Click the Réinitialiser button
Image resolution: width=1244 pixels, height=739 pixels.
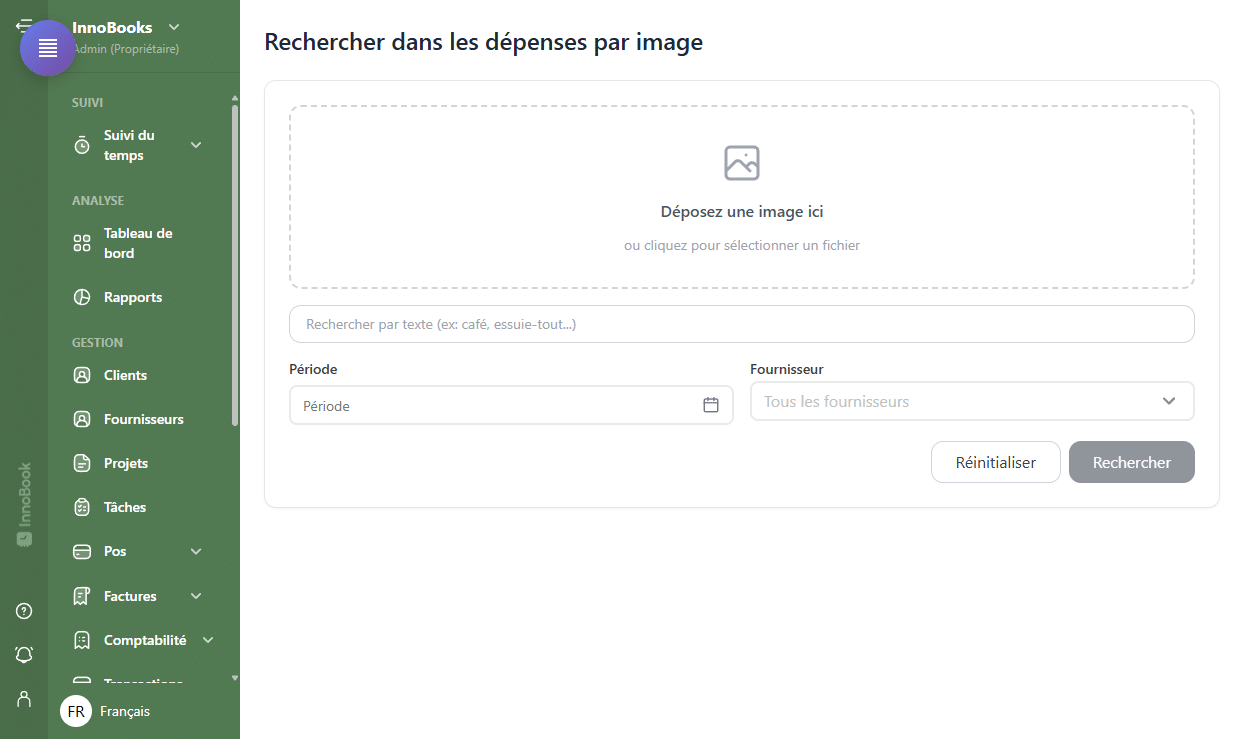click(995, 462)
